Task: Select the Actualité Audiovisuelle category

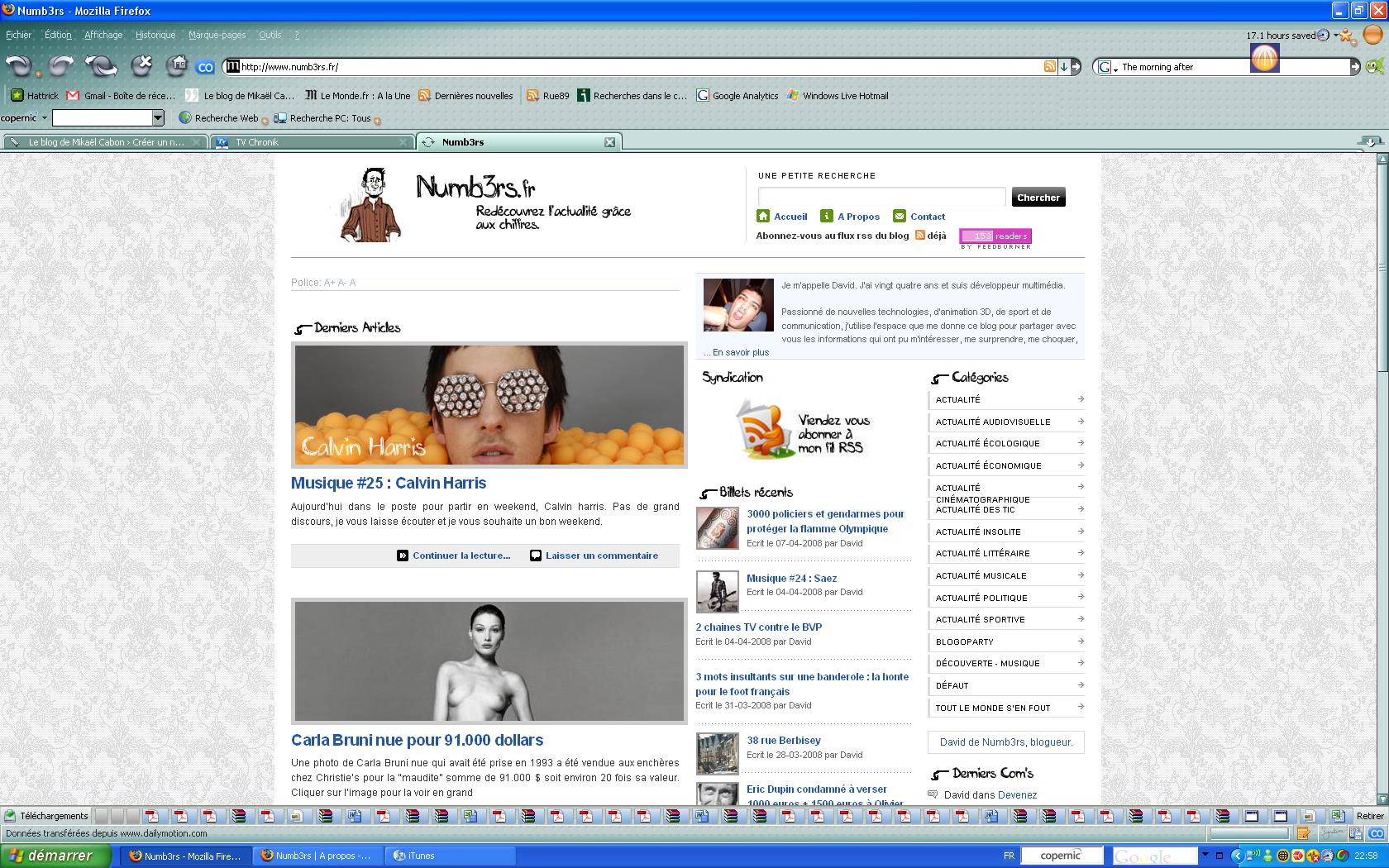Action: (1006, 422)
